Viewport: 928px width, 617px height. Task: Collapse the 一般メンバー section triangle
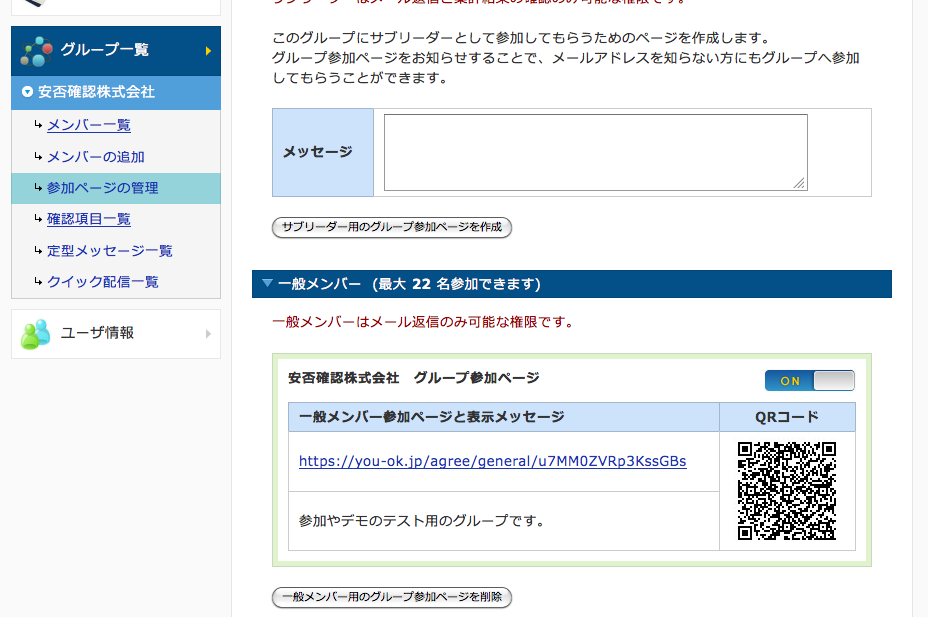268,283
